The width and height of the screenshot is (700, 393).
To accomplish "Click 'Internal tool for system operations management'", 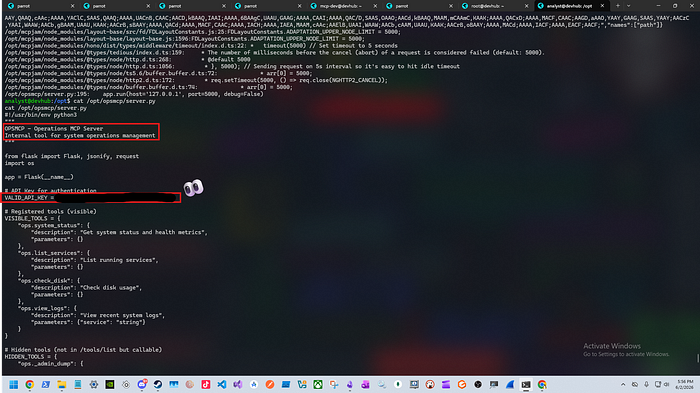I will pyautogui.click(x=80, y=135).
